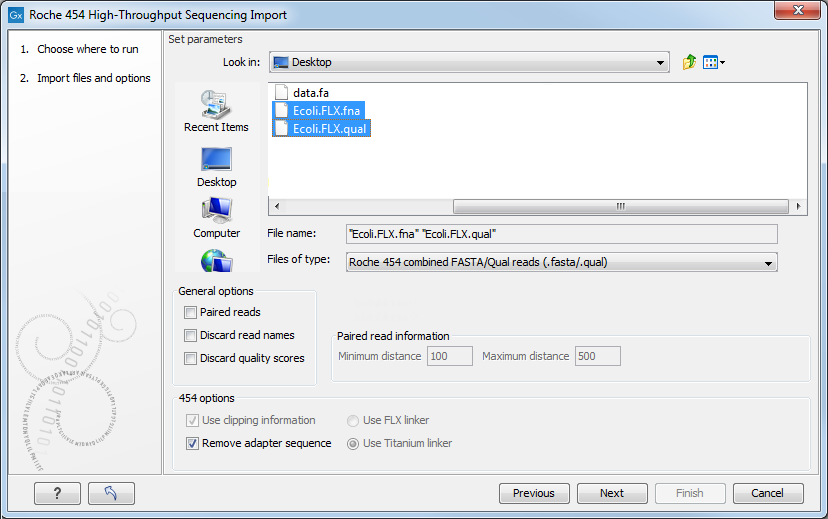Open Recent Items shortcut
Screen dimensions: 828x519
click(216, 110)
